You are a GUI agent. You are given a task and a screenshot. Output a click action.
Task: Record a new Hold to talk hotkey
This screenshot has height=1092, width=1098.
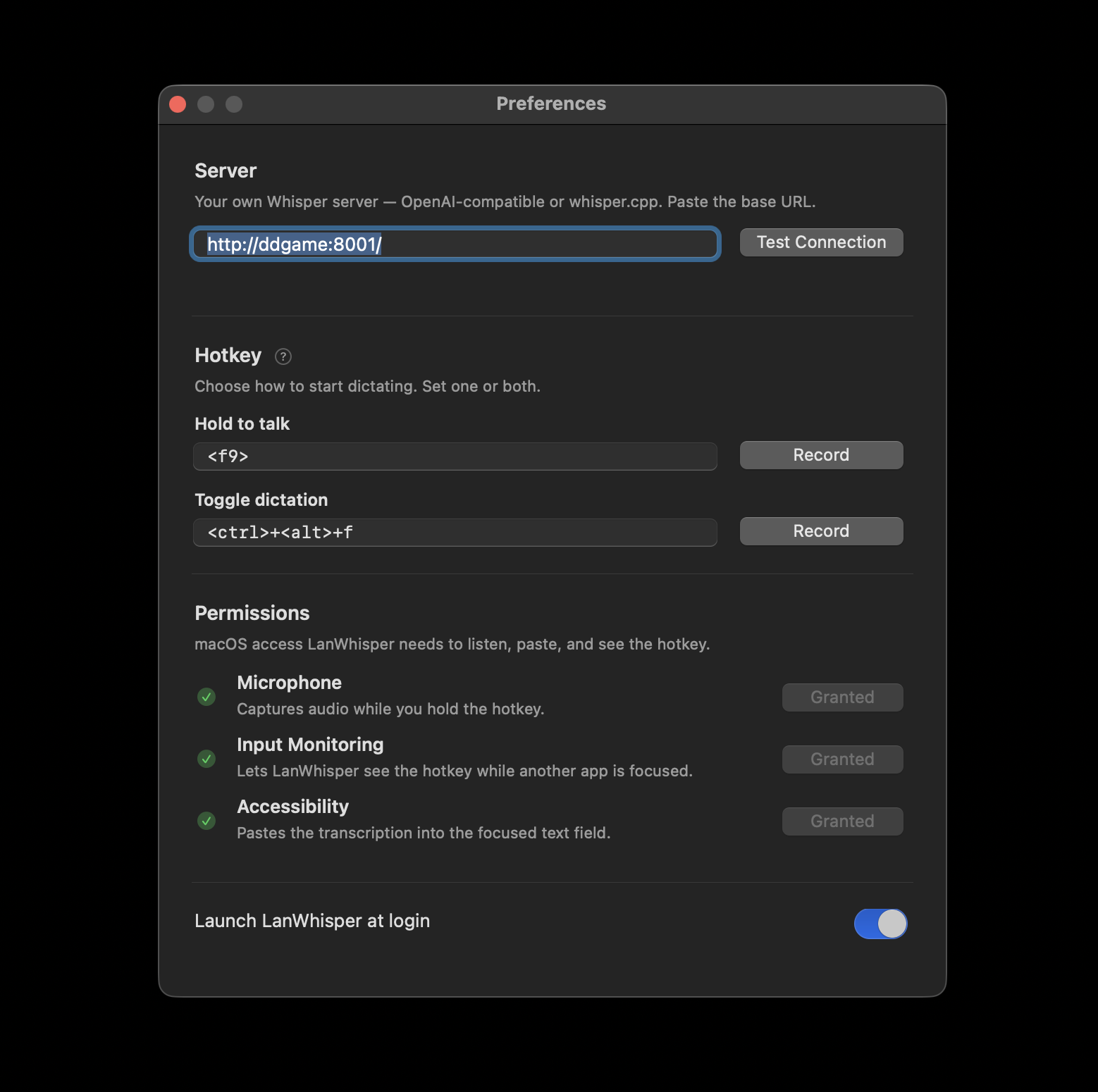coord(820,454)
